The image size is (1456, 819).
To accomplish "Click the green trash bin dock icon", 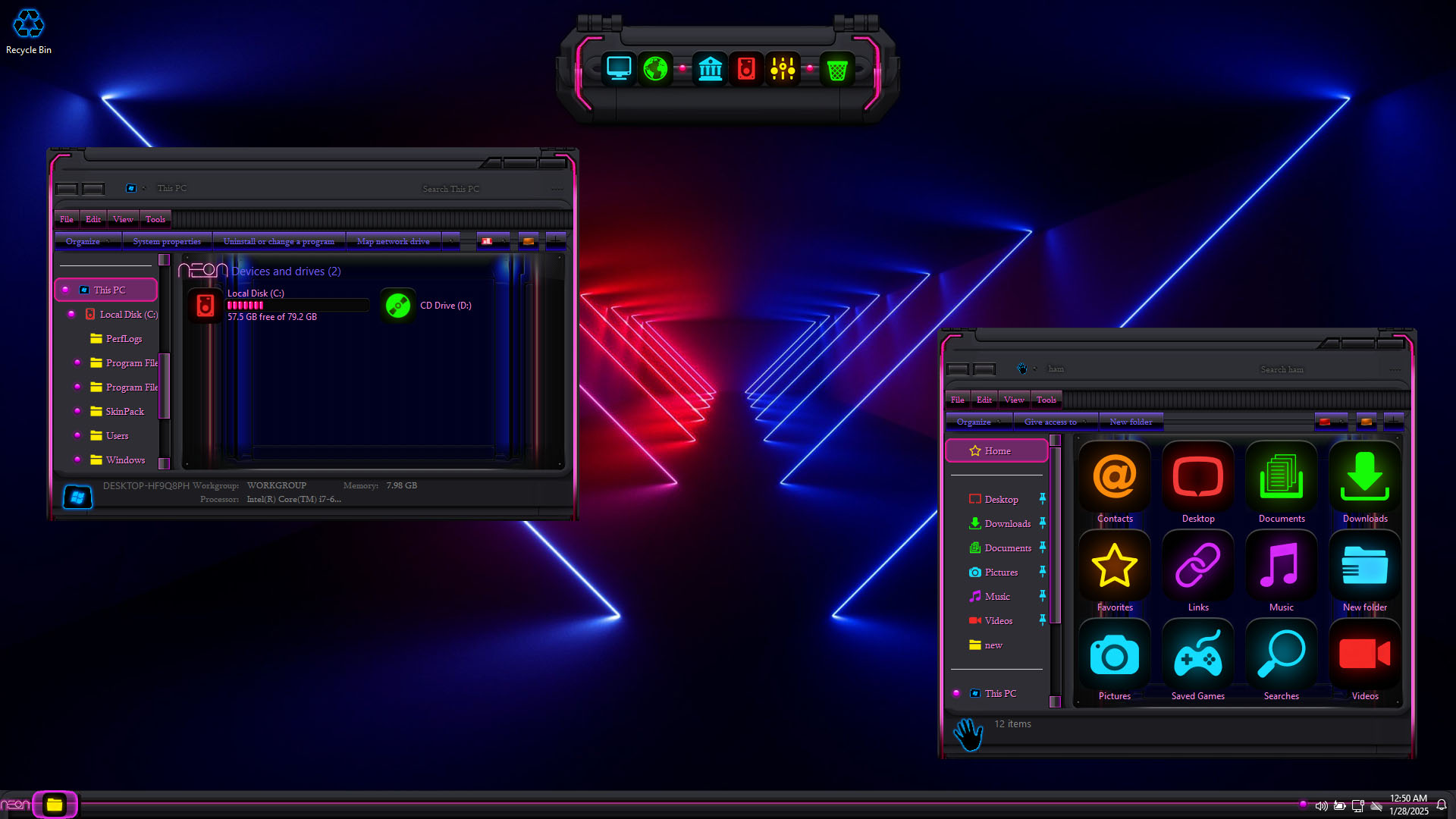I will (x=837, y=70).
